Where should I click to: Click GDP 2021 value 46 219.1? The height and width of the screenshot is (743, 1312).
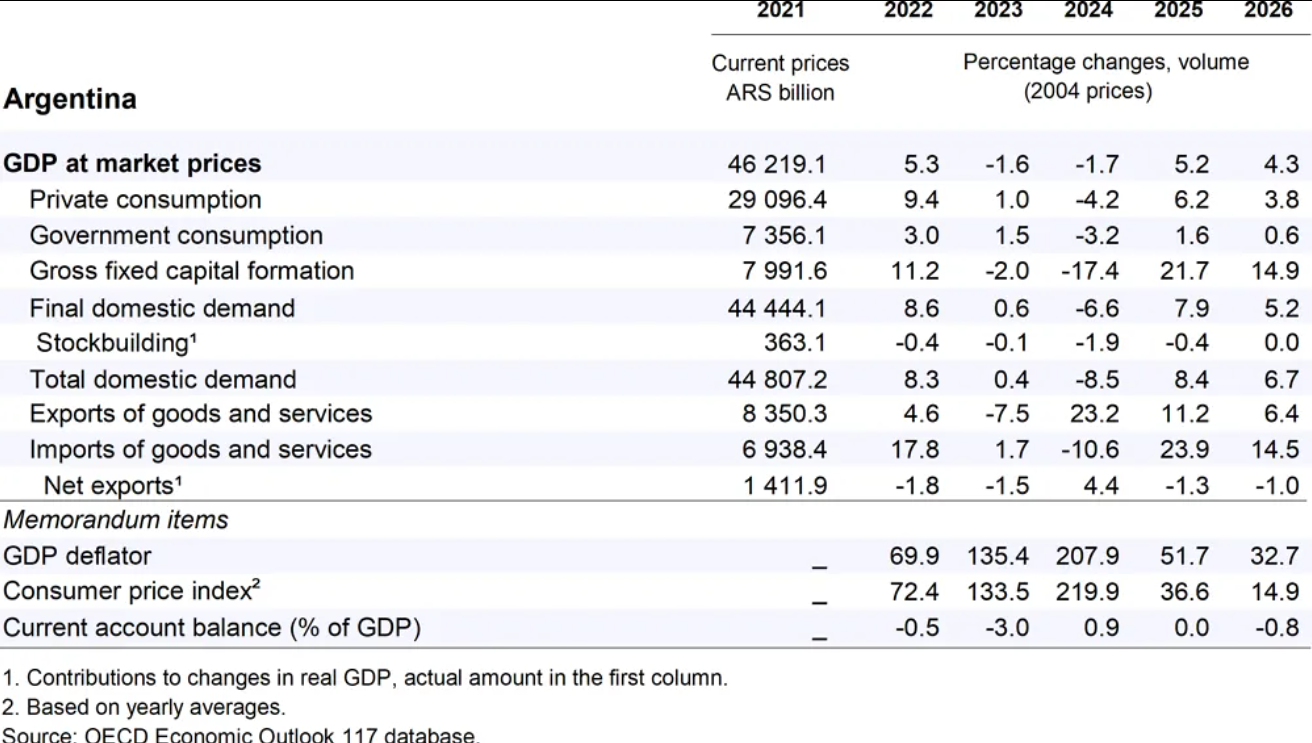coord(777,163)
